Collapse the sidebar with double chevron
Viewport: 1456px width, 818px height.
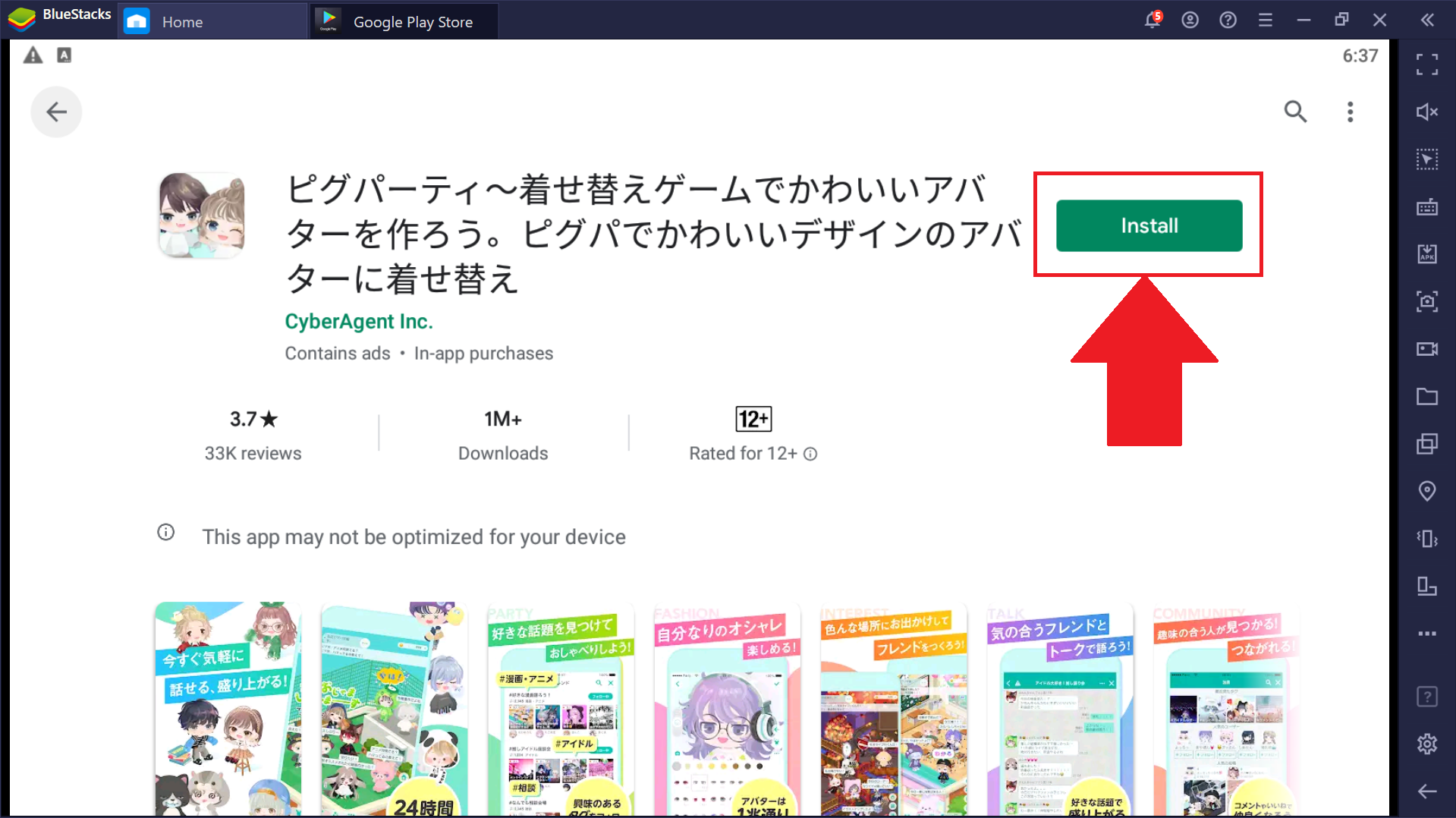tap(1427, 20)
